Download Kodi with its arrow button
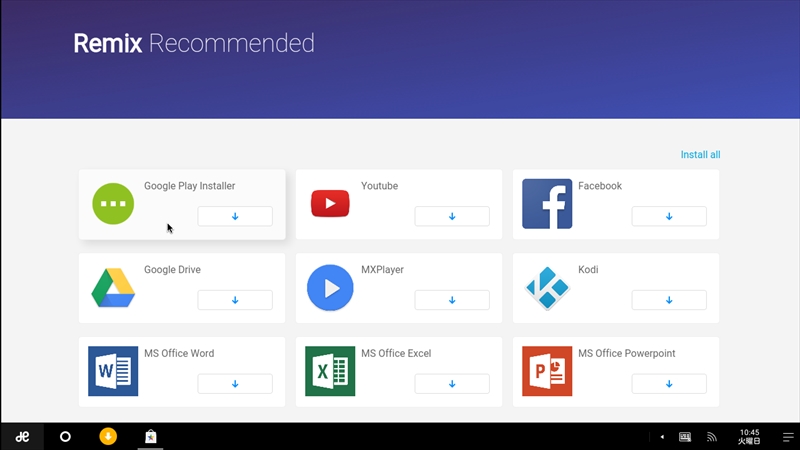The height and width of the screenshot is (450, 800). coord(669,300)
